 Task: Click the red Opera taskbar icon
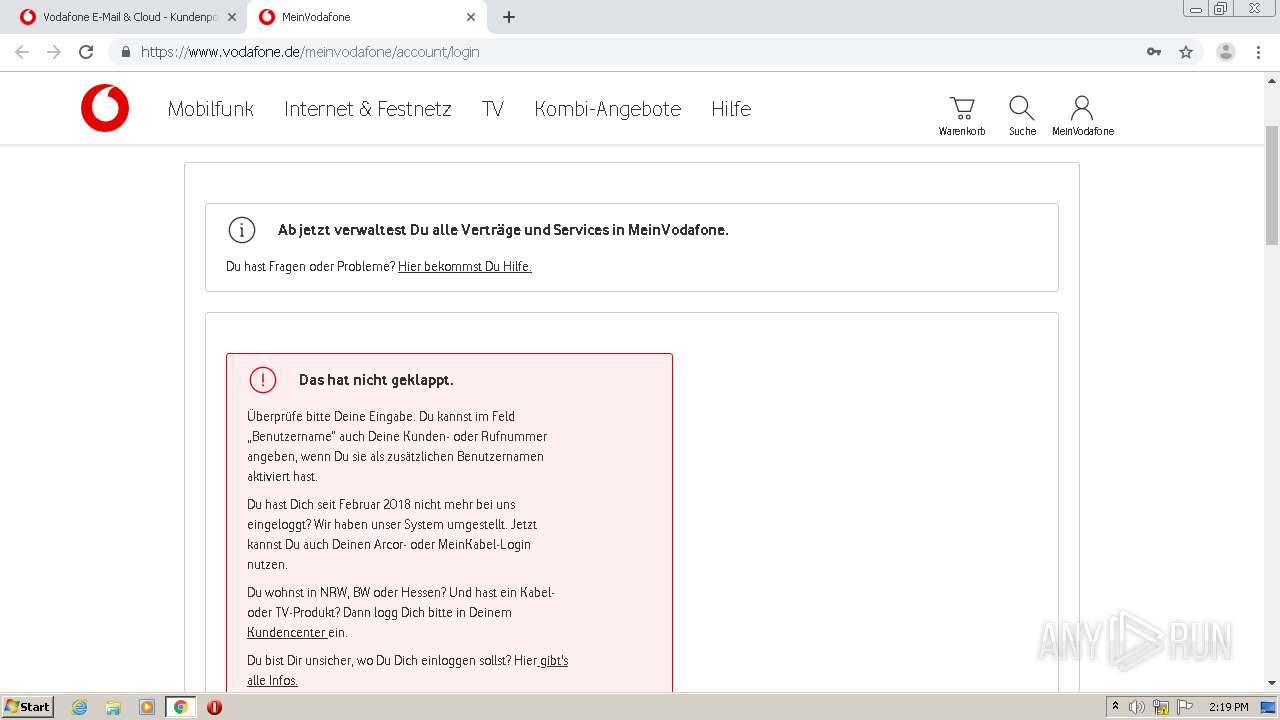click(214, 707)
